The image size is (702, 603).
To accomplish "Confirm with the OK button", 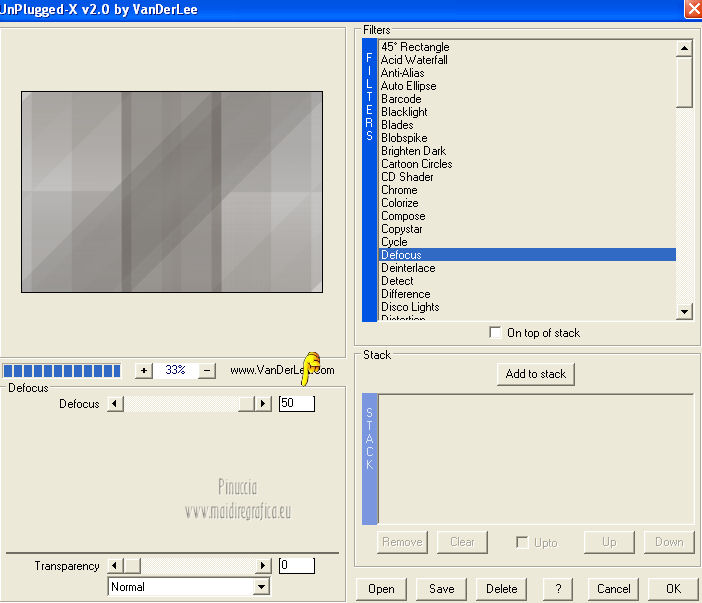I will (673, 589).
